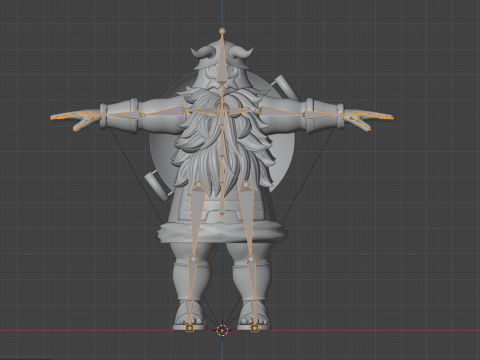Click the screen-left horn on the helmet
Viewport: 480px width, 360px height.
(x=203, y=52)
